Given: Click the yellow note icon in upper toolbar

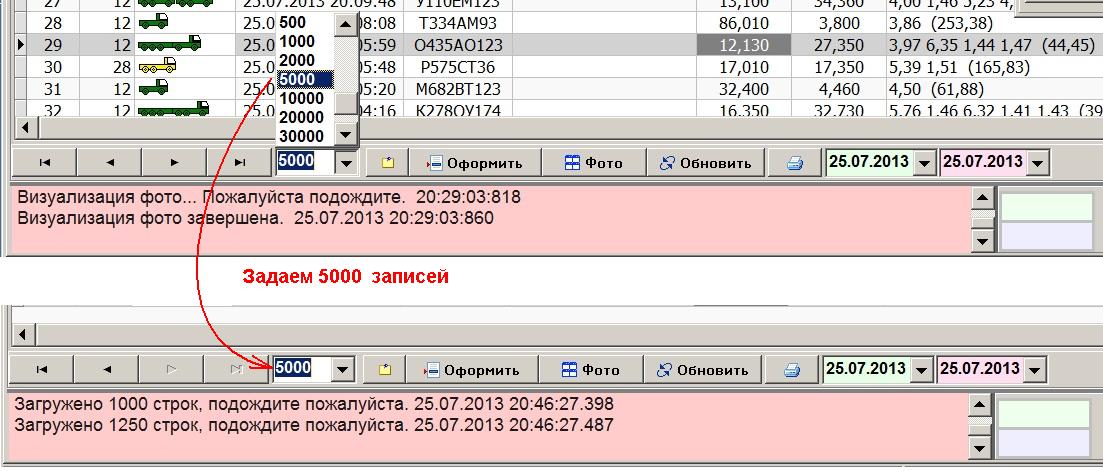Looking at the screenshot, I should (x=387, y=163).
